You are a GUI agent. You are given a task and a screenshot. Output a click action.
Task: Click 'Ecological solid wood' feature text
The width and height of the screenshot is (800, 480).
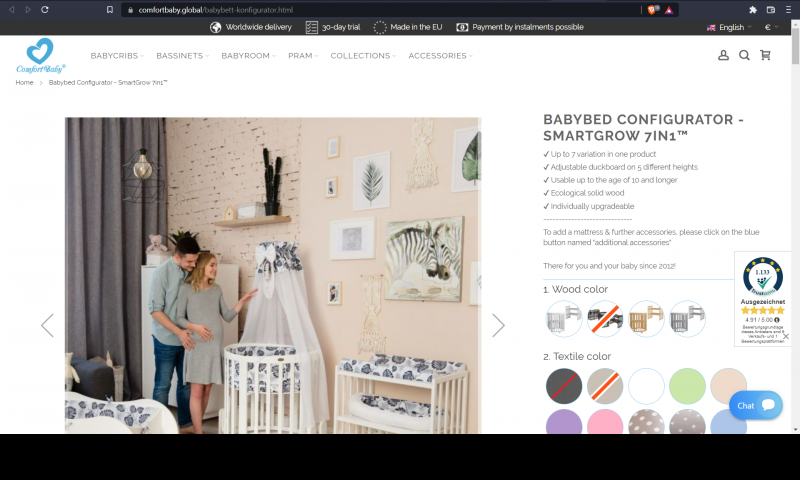587,193
